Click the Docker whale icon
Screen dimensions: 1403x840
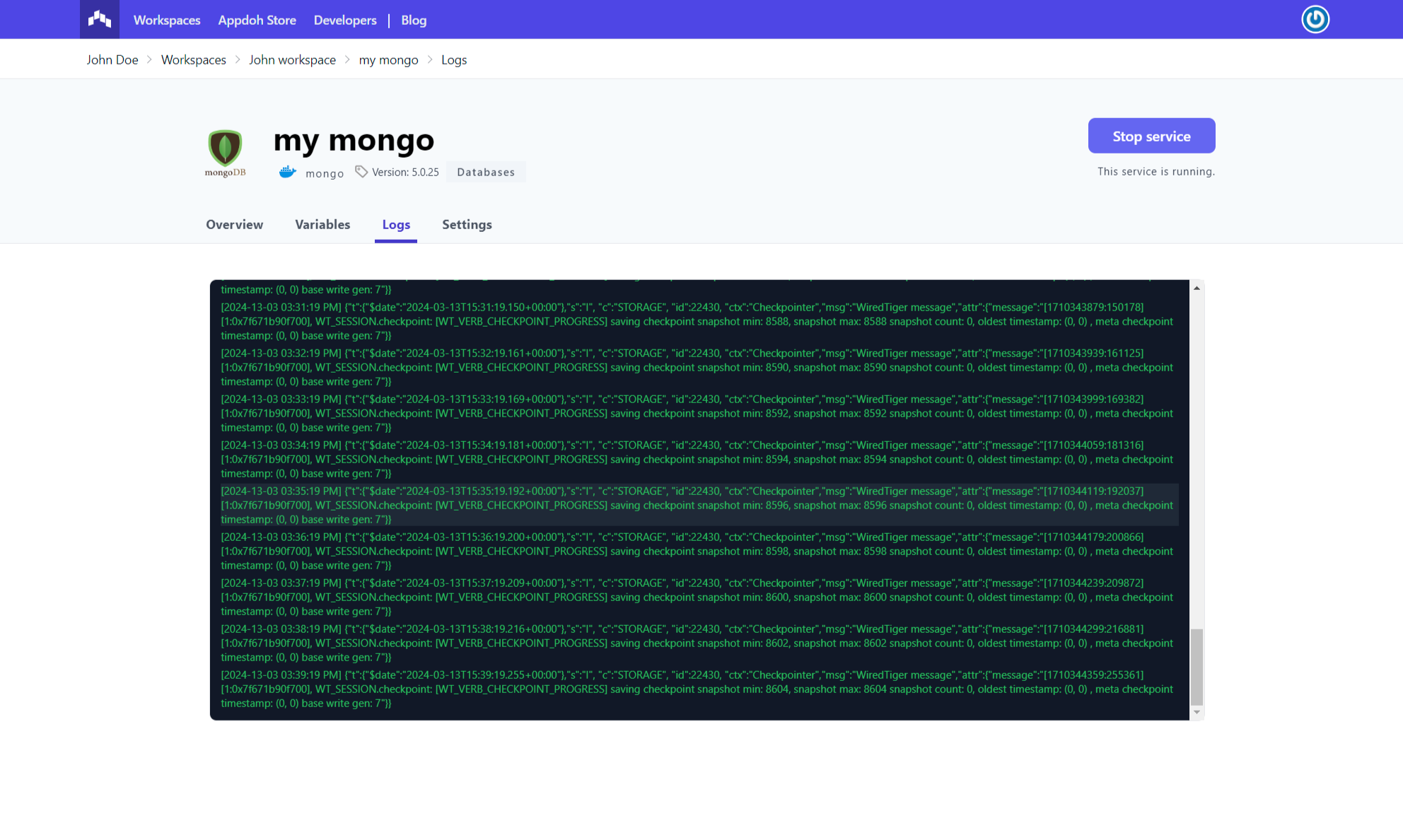coord(287,172)
